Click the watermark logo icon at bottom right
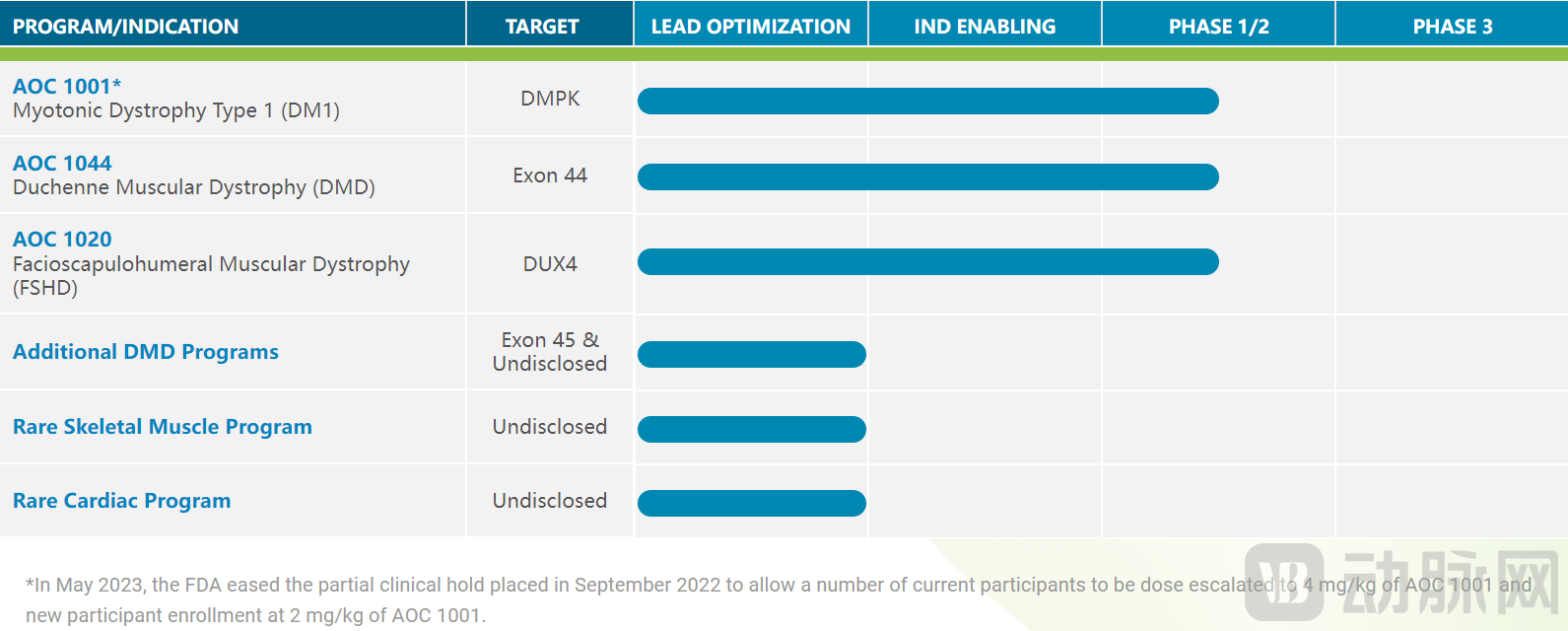 pos(1283,582)
